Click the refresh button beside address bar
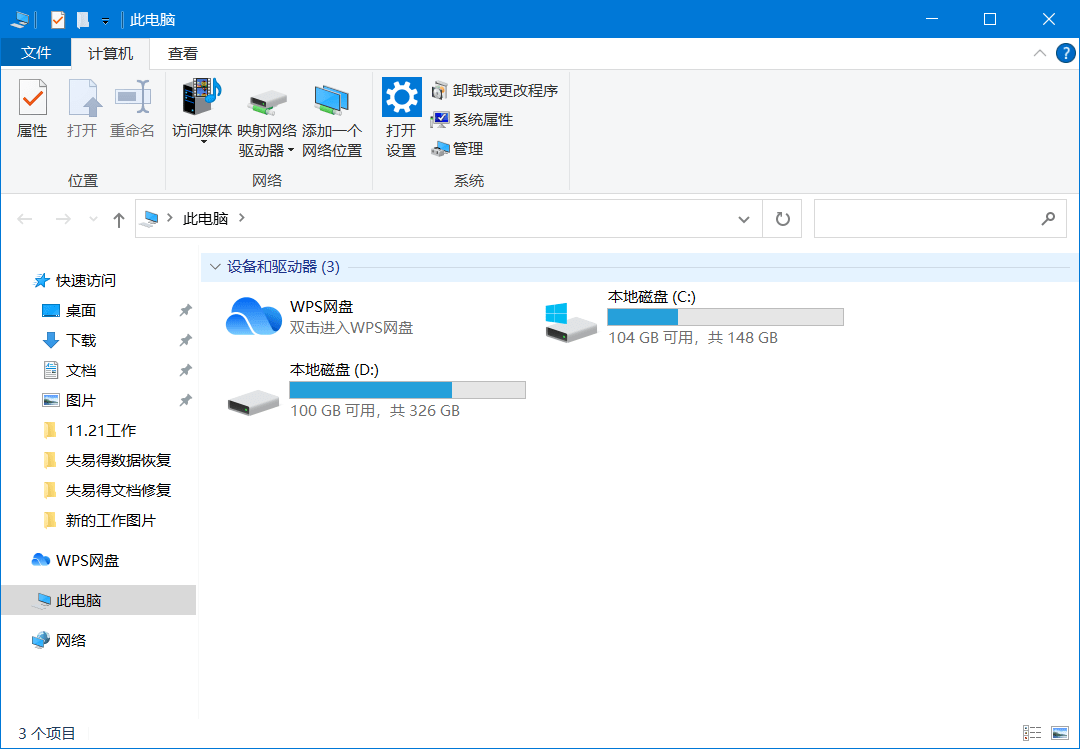Viewport: 1080px width, 749px height. pyautogui.click(x=782, y=219)
